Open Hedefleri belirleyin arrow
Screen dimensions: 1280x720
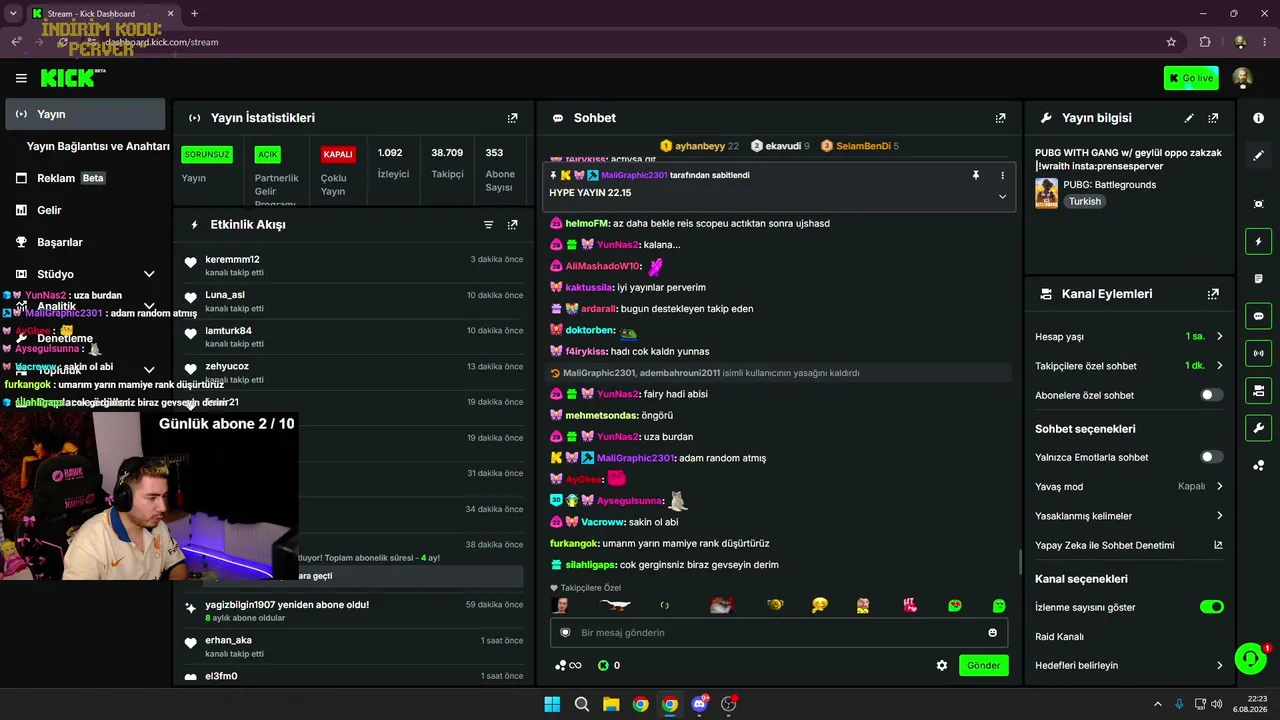(x=1219, y=665)
